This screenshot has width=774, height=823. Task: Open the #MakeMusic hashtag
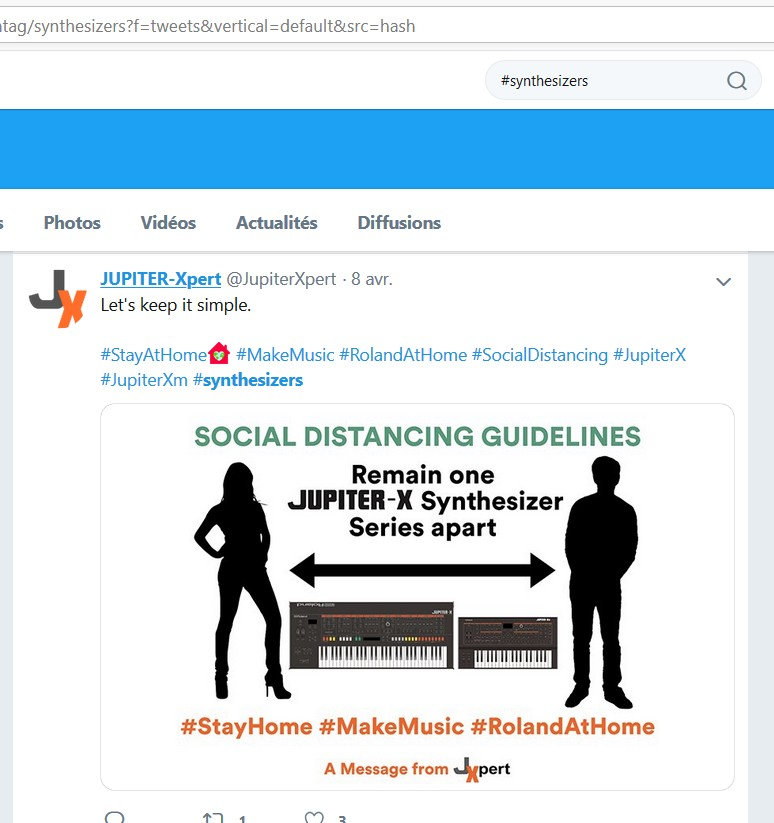point(285,355)
